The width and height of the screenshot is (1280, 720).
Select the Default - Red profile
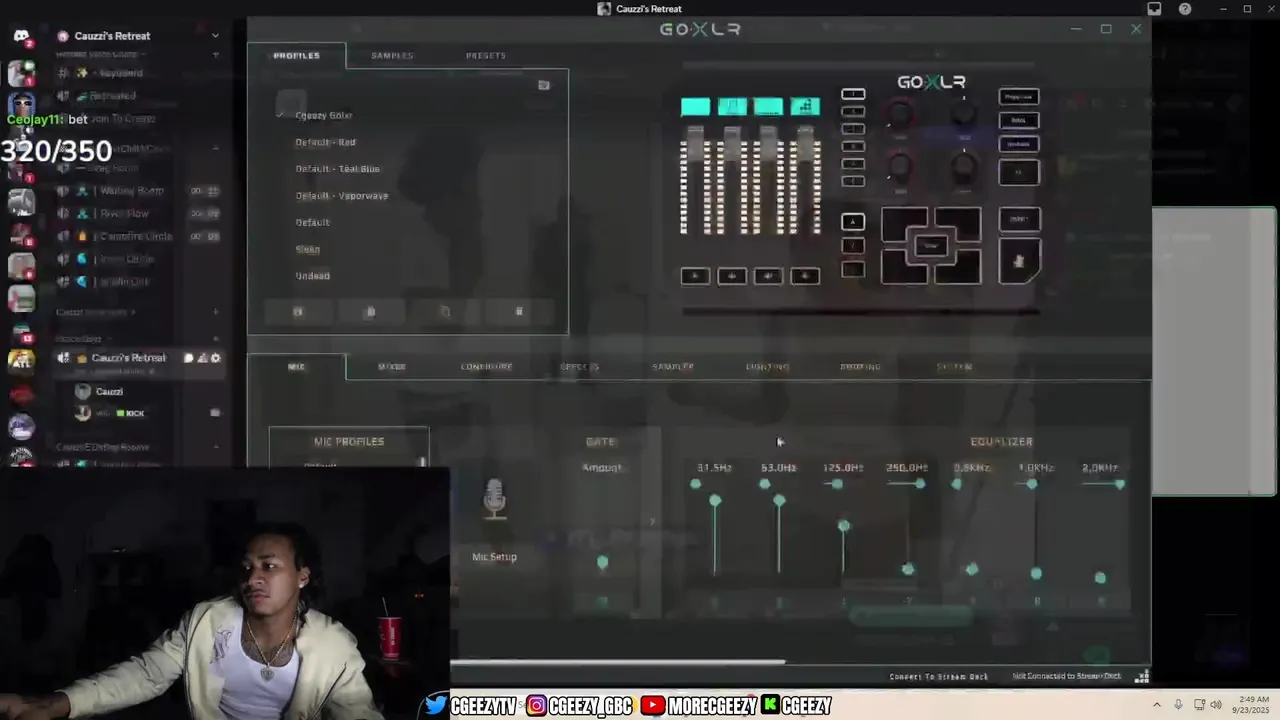325,142
